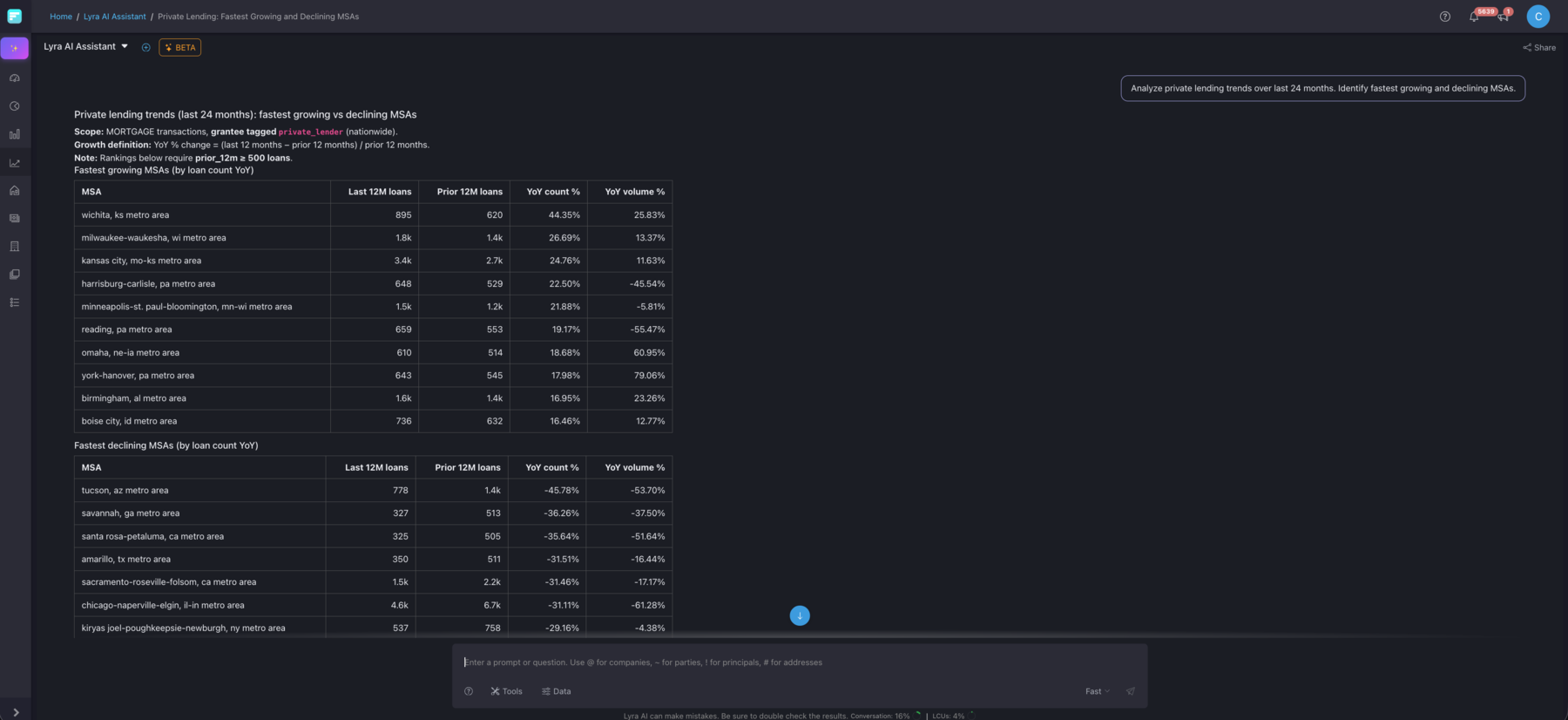Click the Share button

pyautogui.click(x=1539, y=48)
